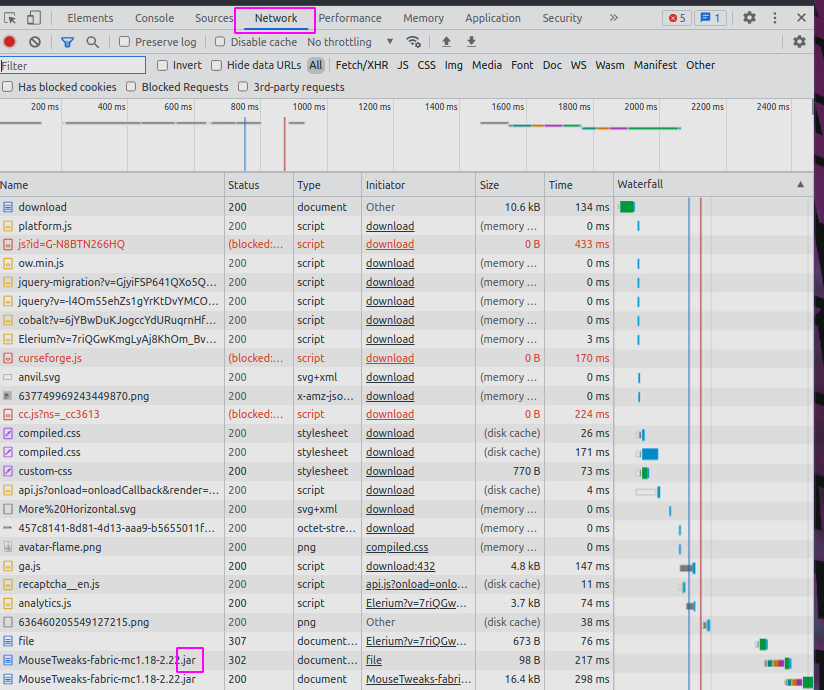The image size is (824, 690).
Task: Toggle the device toolbar icon
Action: tap(34, 18)
